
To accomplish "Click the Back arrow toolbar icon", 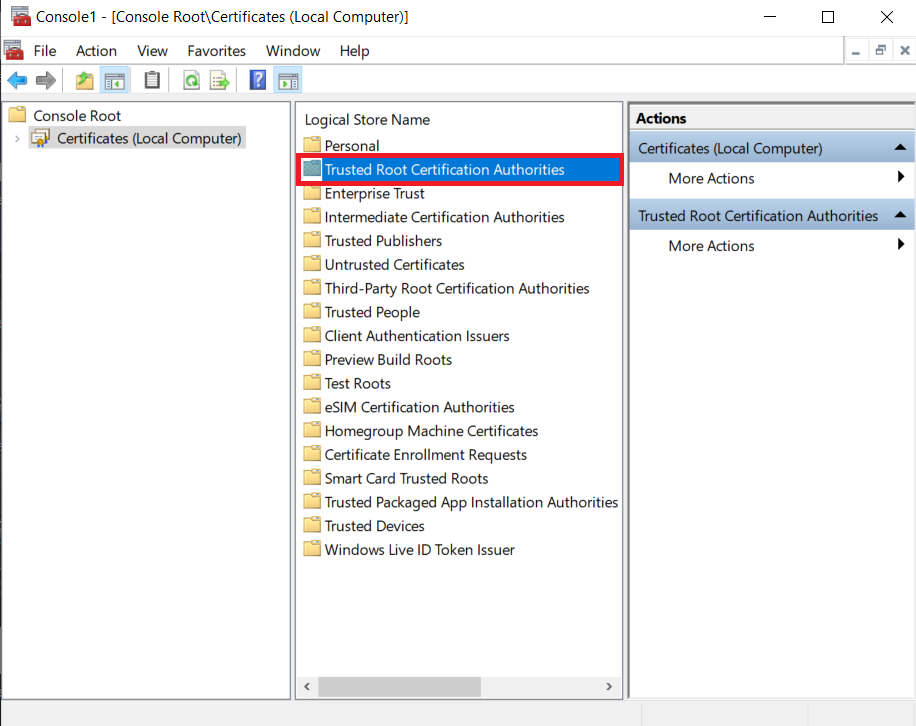I will point(18,80).
